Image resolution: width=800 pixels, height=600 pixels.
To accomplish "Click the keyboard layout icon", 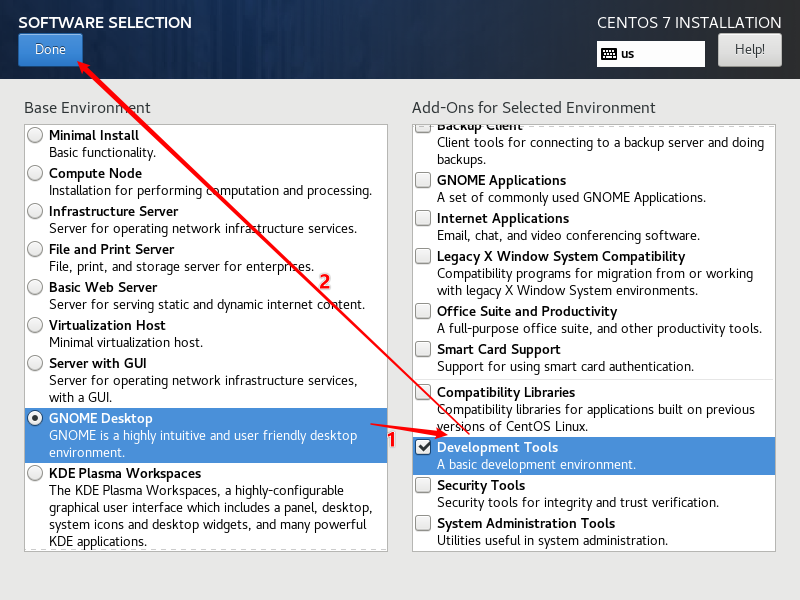I will [x=609, y=54].
